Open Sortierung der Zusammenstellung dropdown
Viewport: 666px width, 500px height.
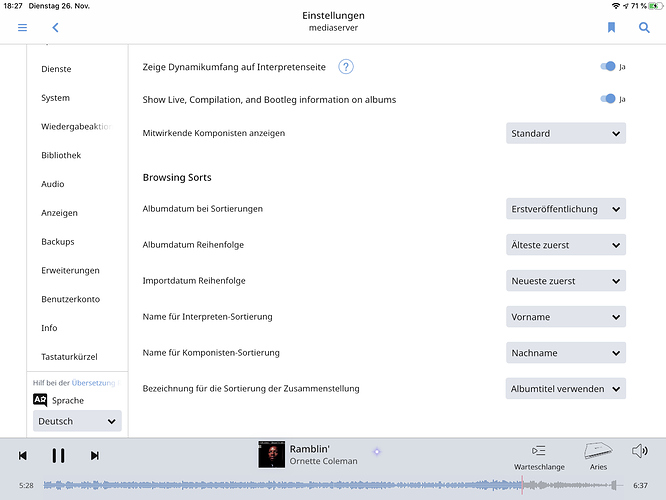pos(566,389)
